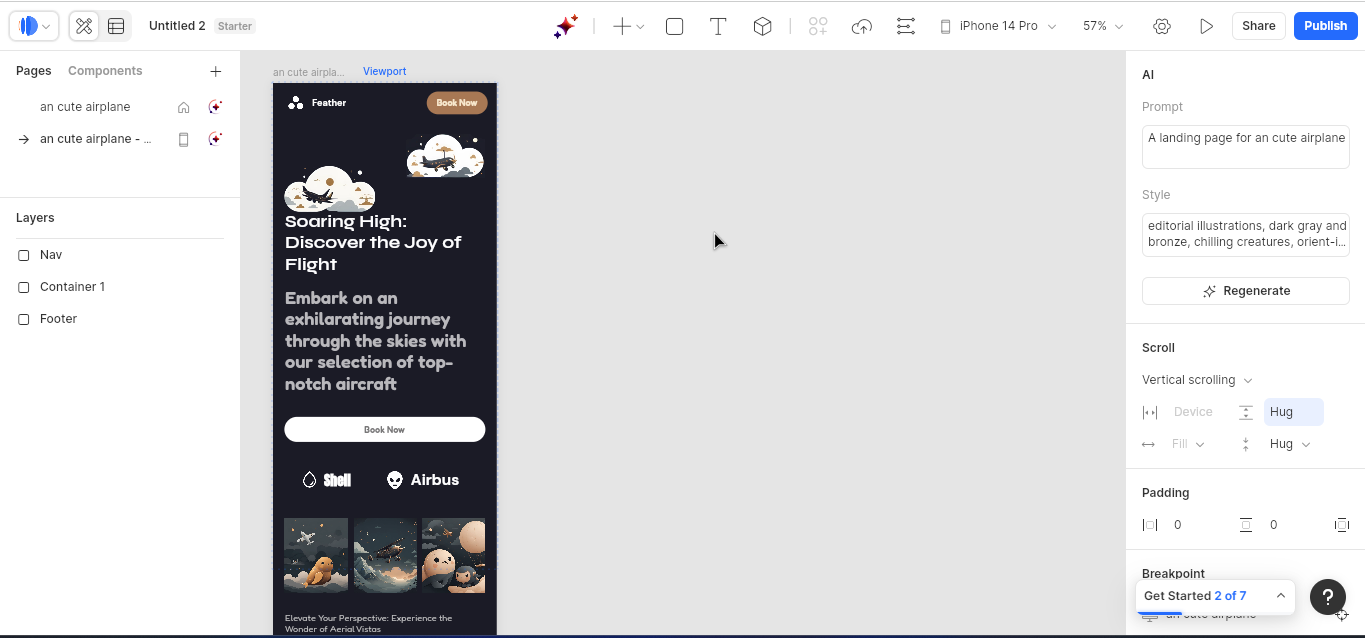Open the Framer logo menu chevron
The width and height of the screenshot is (1365, 638).
[46, 27]
